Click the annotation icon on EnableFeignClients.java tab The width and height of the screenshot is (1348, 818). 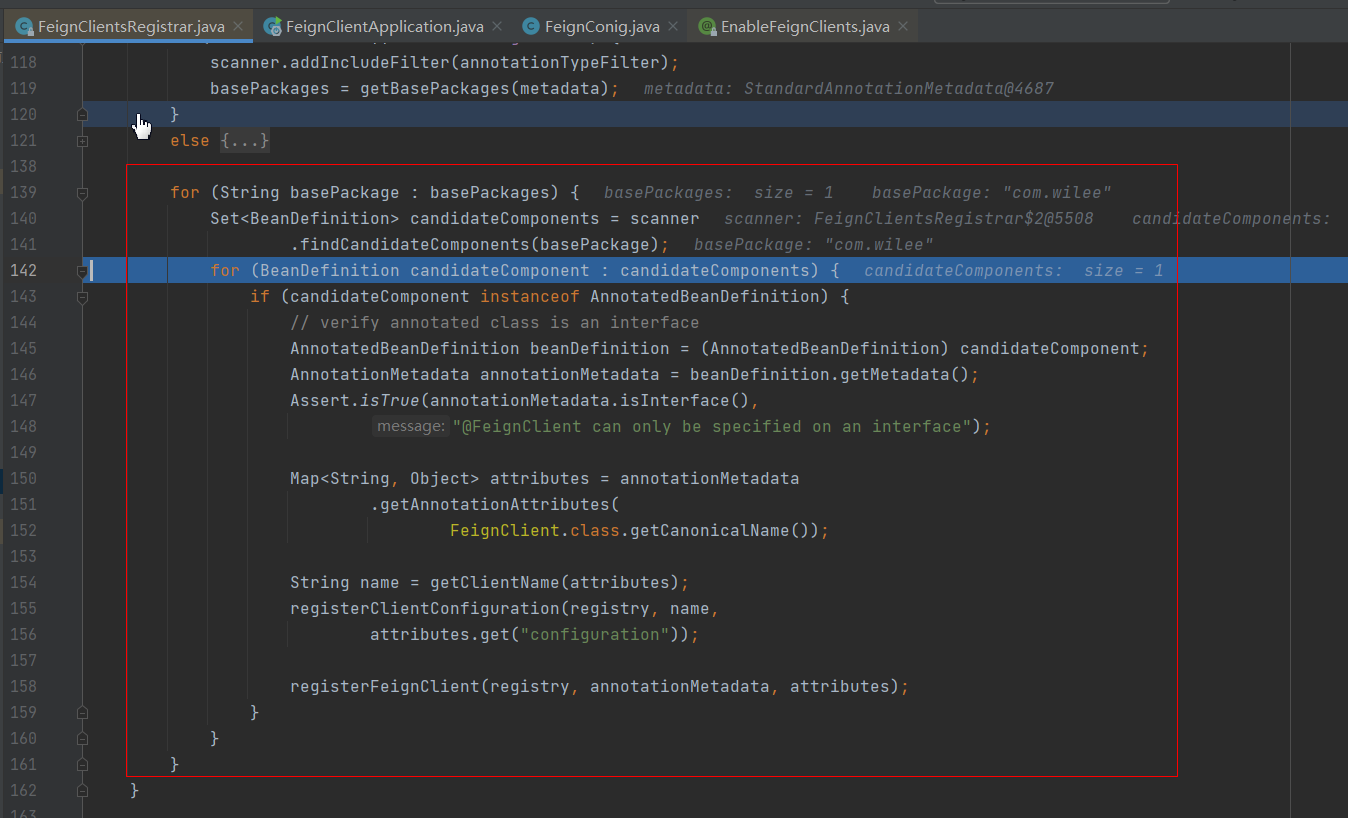point(707,27)
